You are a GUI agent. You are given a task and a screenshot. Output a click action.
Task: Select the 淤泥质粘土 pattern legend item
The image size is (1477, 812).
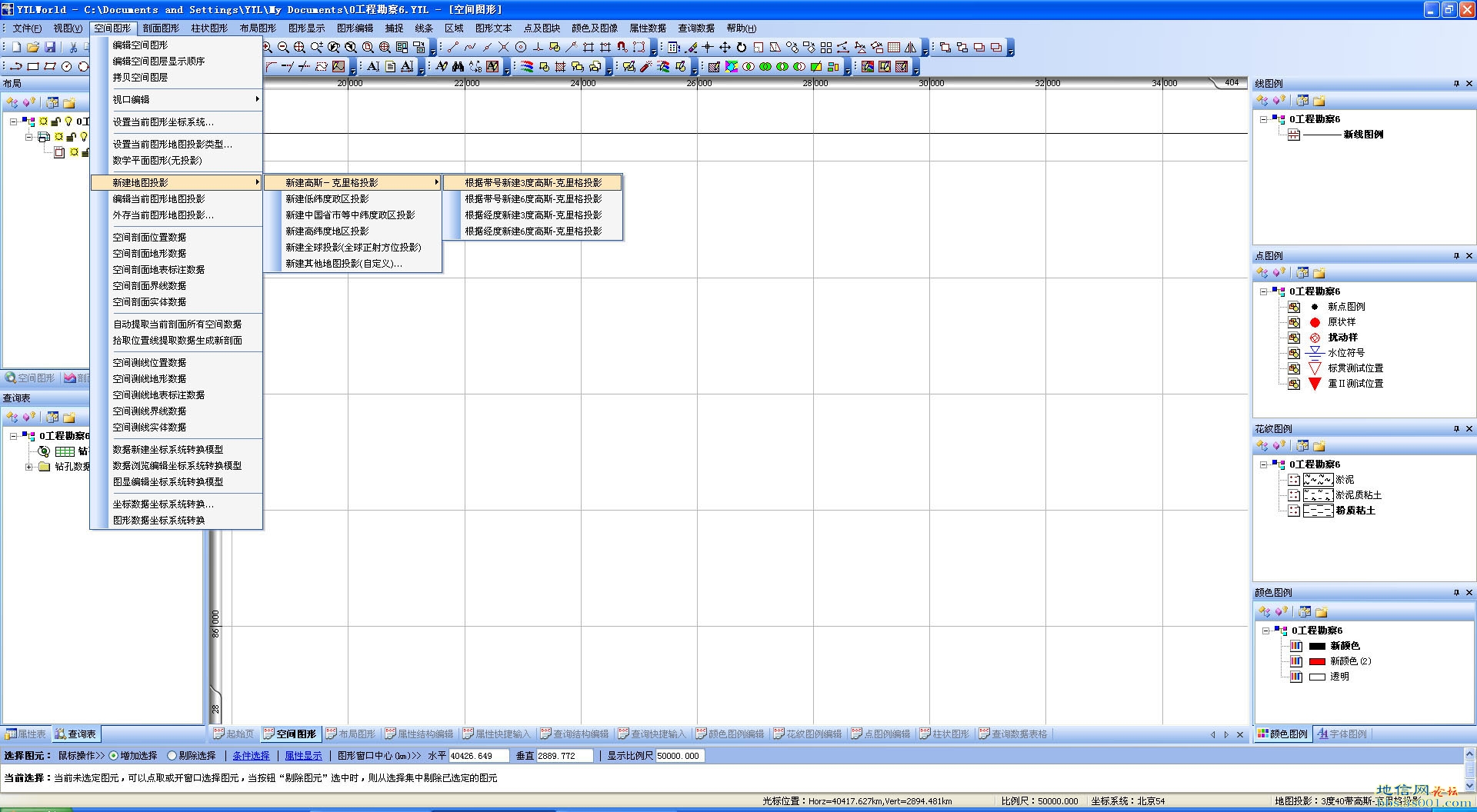point(1359,495)
